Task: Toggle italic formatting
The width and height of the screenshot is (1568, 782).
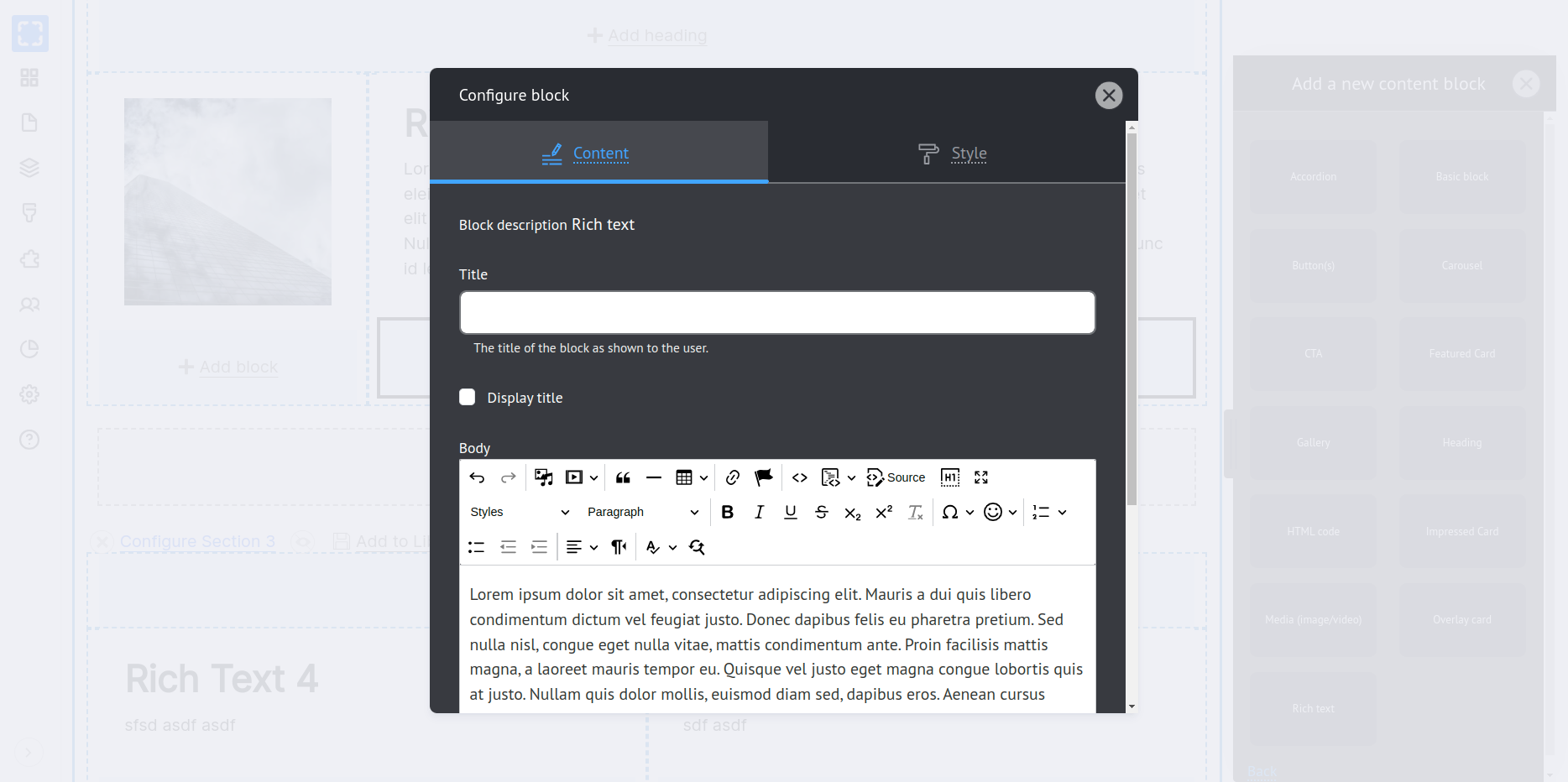Action: click(x=759, y=512)
